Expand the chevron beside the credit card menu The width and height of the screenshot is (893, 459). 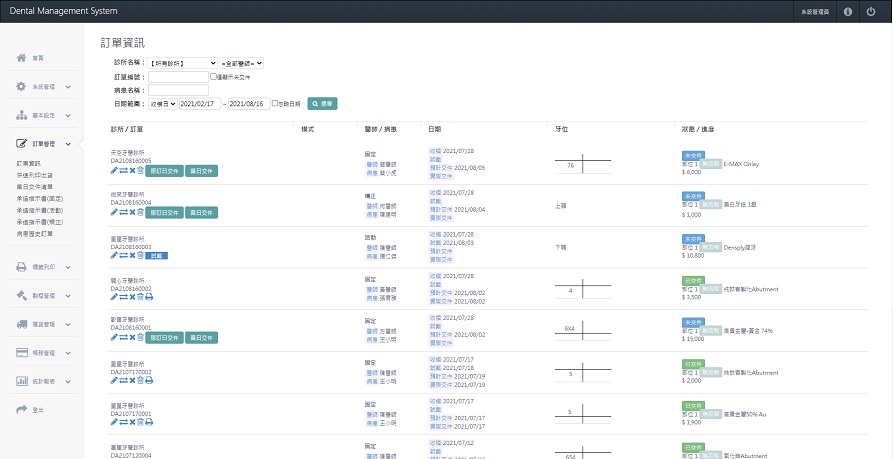(68, 353)
